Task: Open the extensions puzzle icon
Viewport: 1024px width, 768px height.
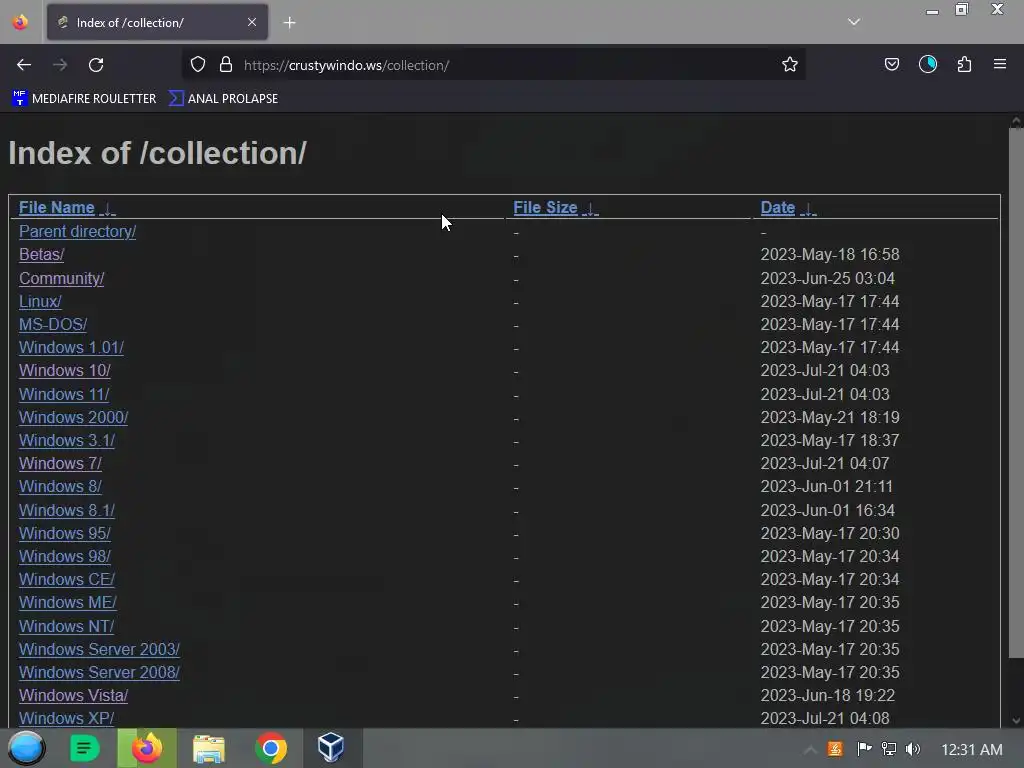Action: 964,65
